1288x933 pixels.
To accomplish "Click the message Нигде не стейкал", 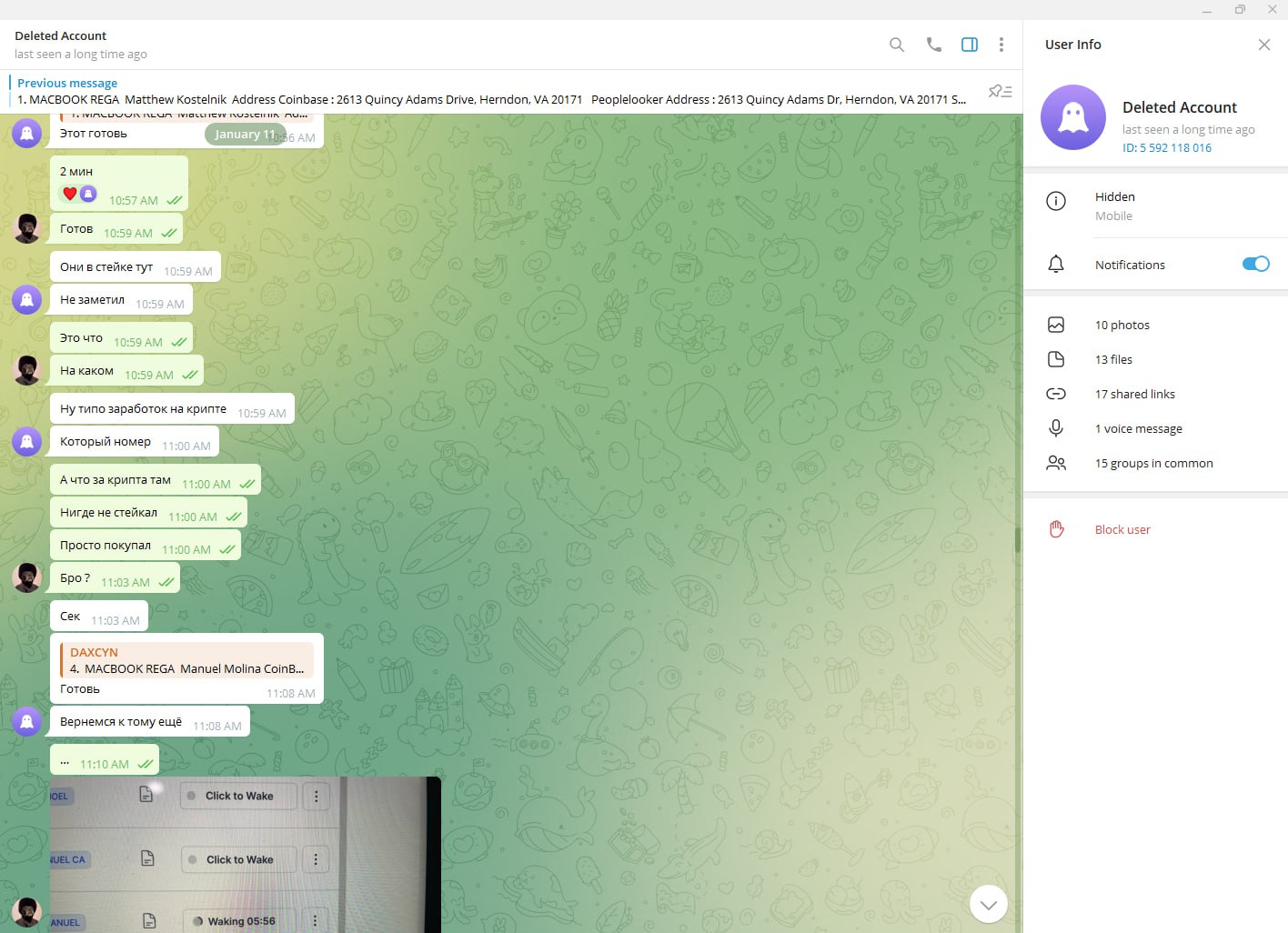I will (x=148, y=513).
